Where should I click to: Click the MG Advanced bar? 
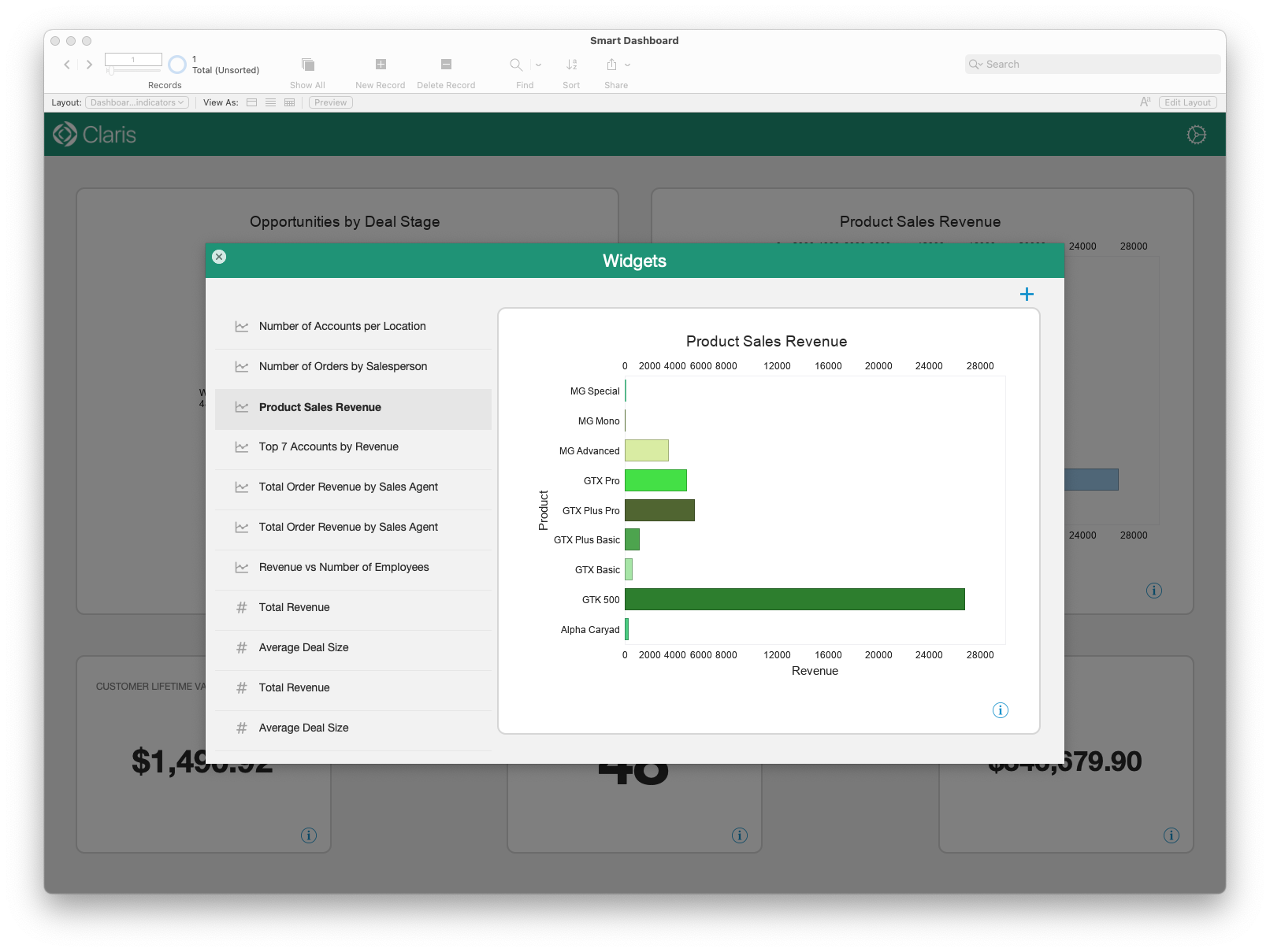click(647, 450)
